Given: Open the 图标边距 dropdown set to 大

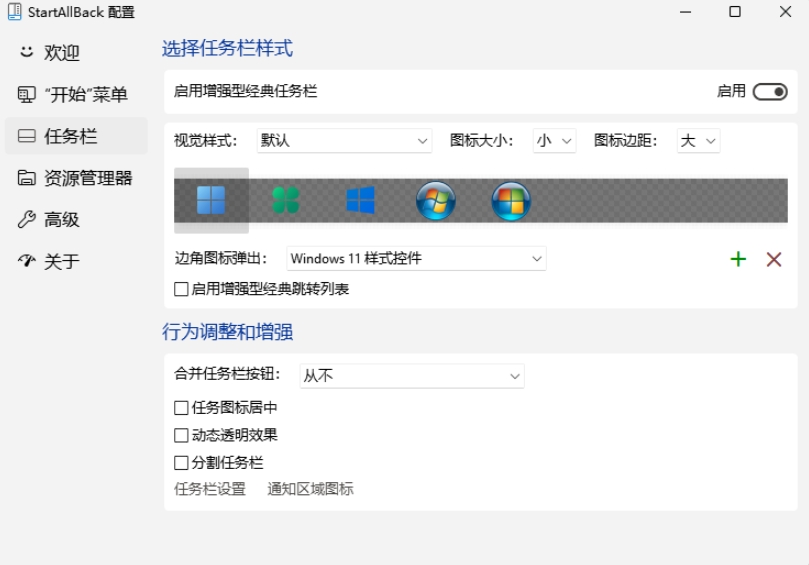Looking at the screenshot, I should (698, 140).
